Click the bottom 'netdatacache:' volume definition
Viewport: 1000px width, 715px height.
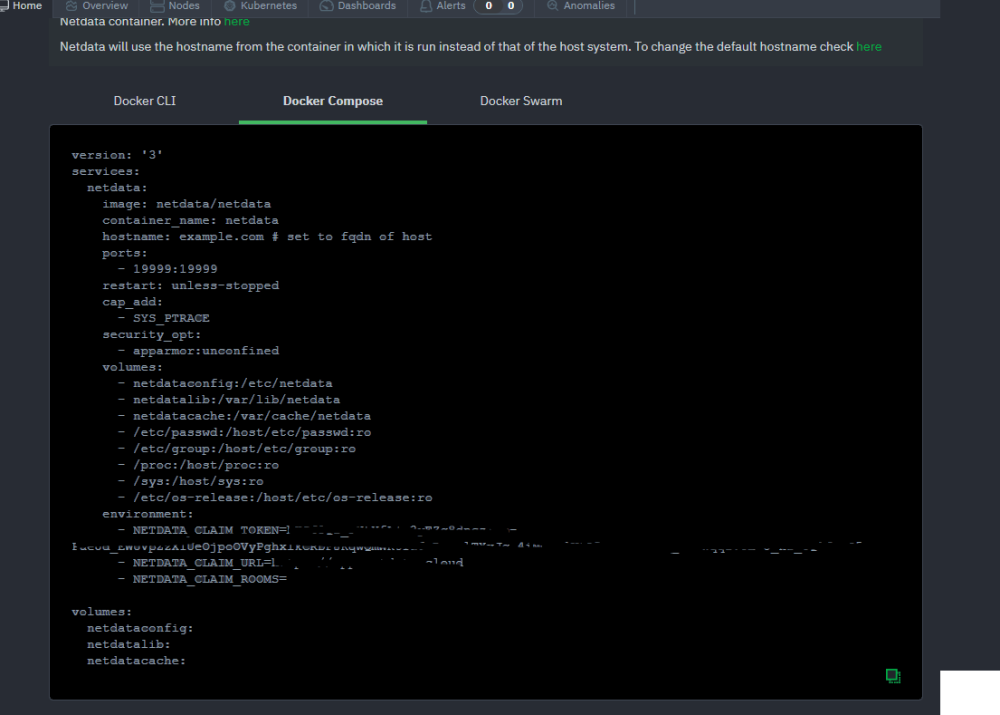click(x=136, y=661)
